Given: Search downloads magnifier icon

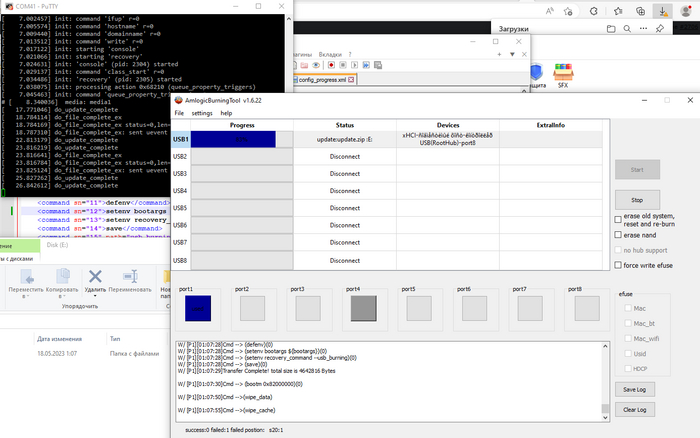Looking at the screenshot, I should pyautogui.click(x=627, y=29).
